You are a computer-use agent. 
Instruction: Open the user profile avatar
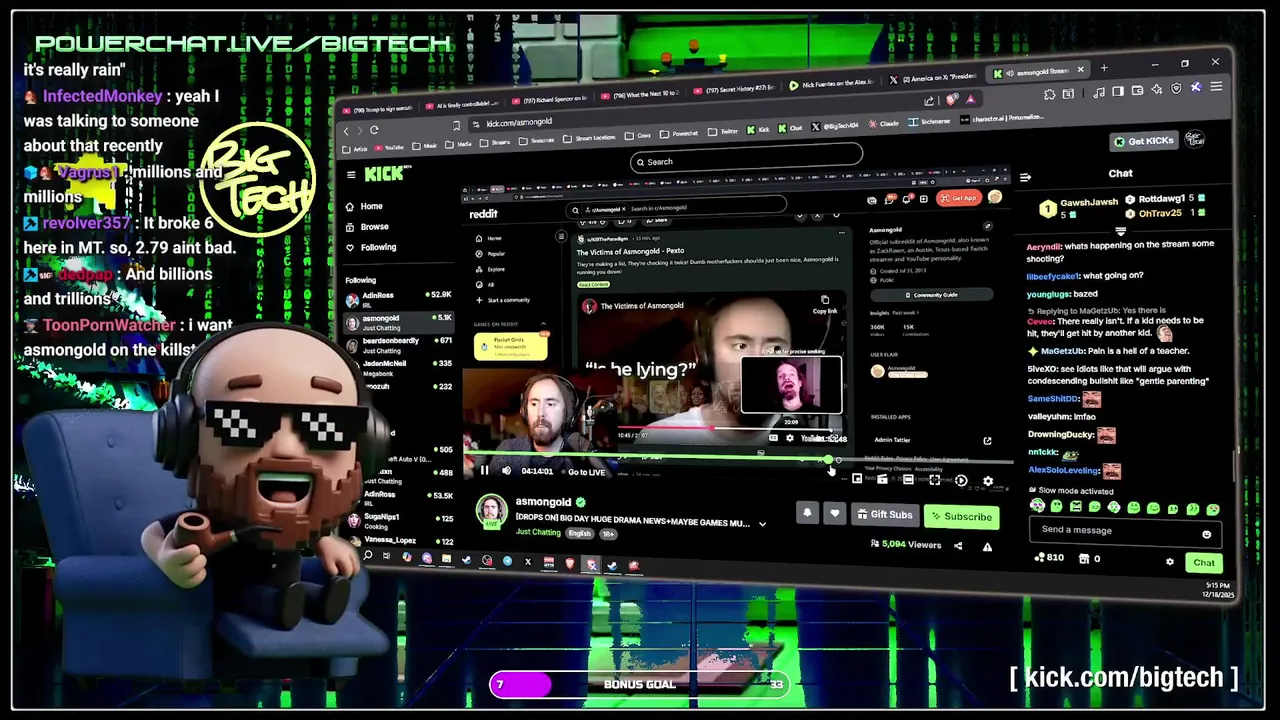coord(1195,138)
